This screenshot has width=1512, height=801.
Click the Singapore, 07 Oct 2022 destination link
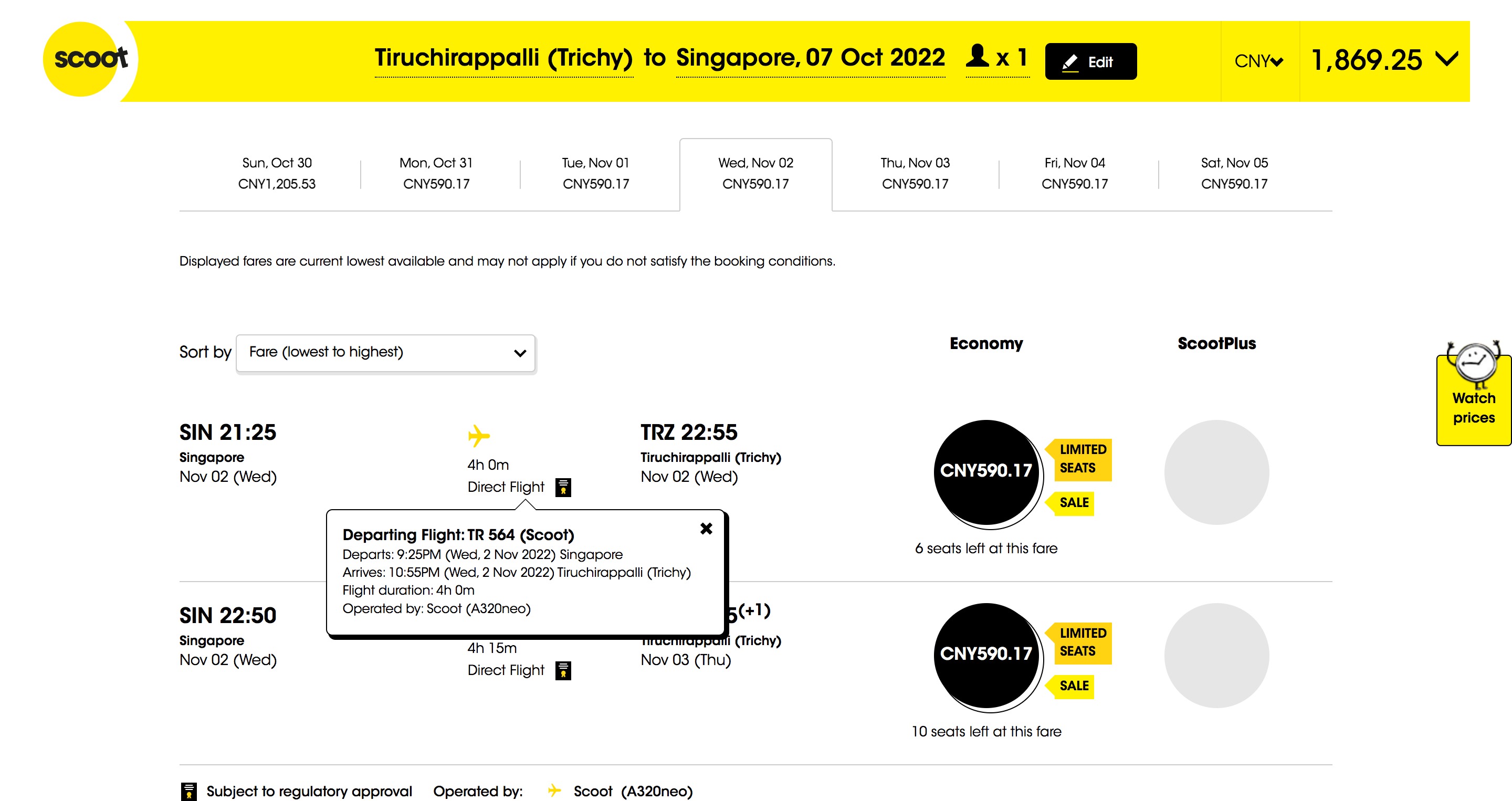coord(811,58)
